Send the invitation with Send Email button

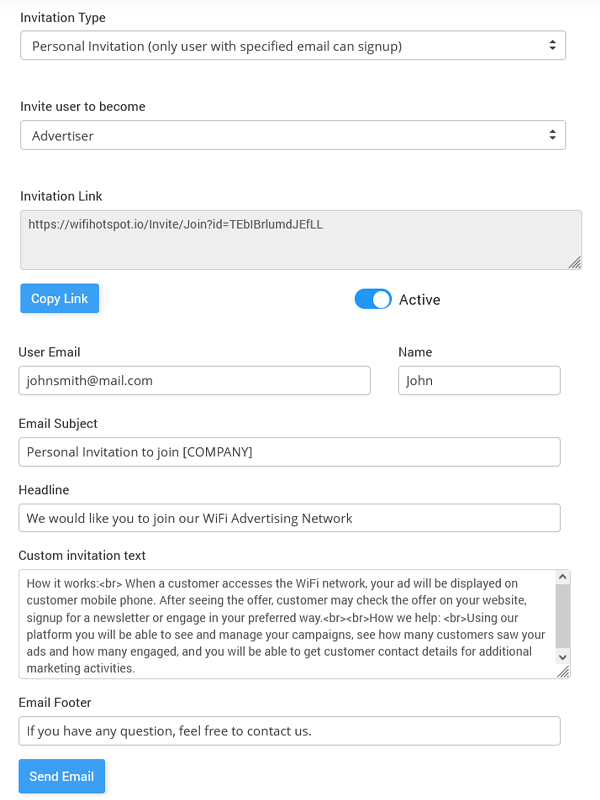61,776
